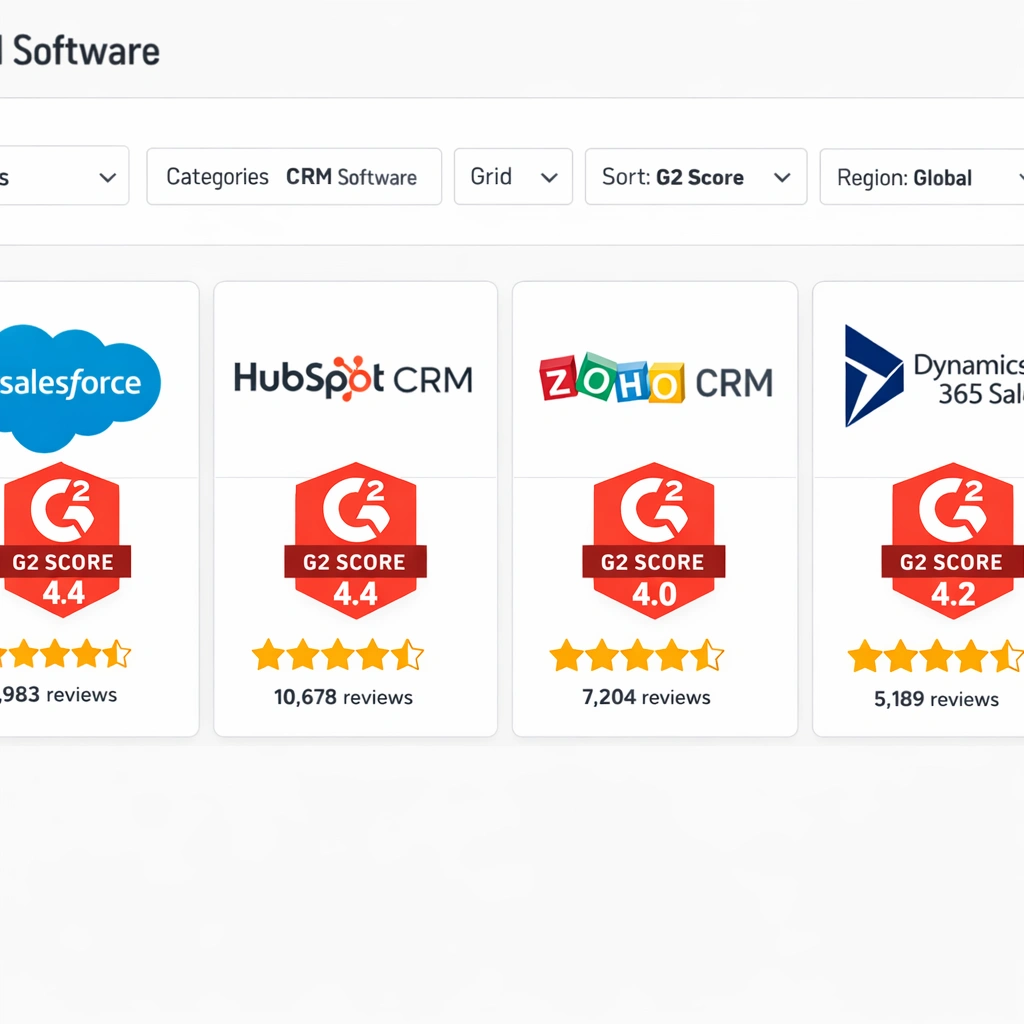Click Salesforce's star rating row

click(x=60, y=655)
